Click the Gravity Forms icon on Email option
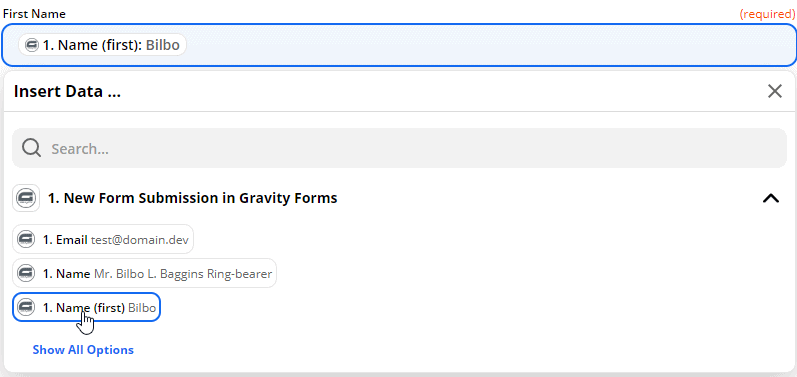This screenshot has height=377, width=797. [26, 239]
